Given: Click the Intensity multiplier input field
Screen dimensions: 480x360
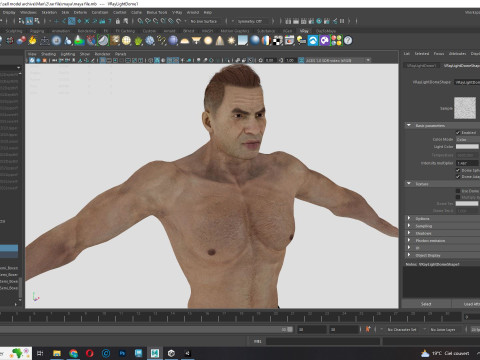Looking at the screenshot, I should coord(468,163).
